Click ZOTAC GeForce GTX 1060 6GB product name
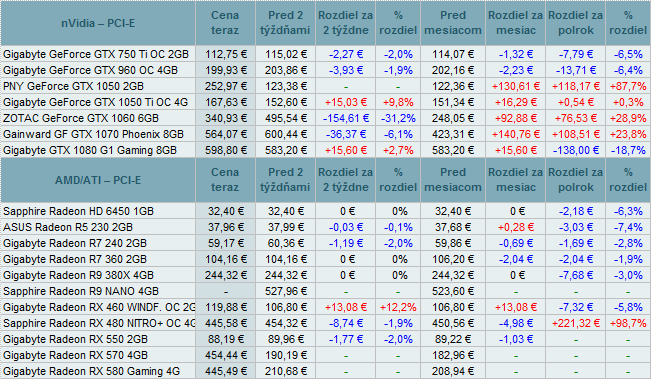This screenshot has width=651, height=379. [81, 118]
